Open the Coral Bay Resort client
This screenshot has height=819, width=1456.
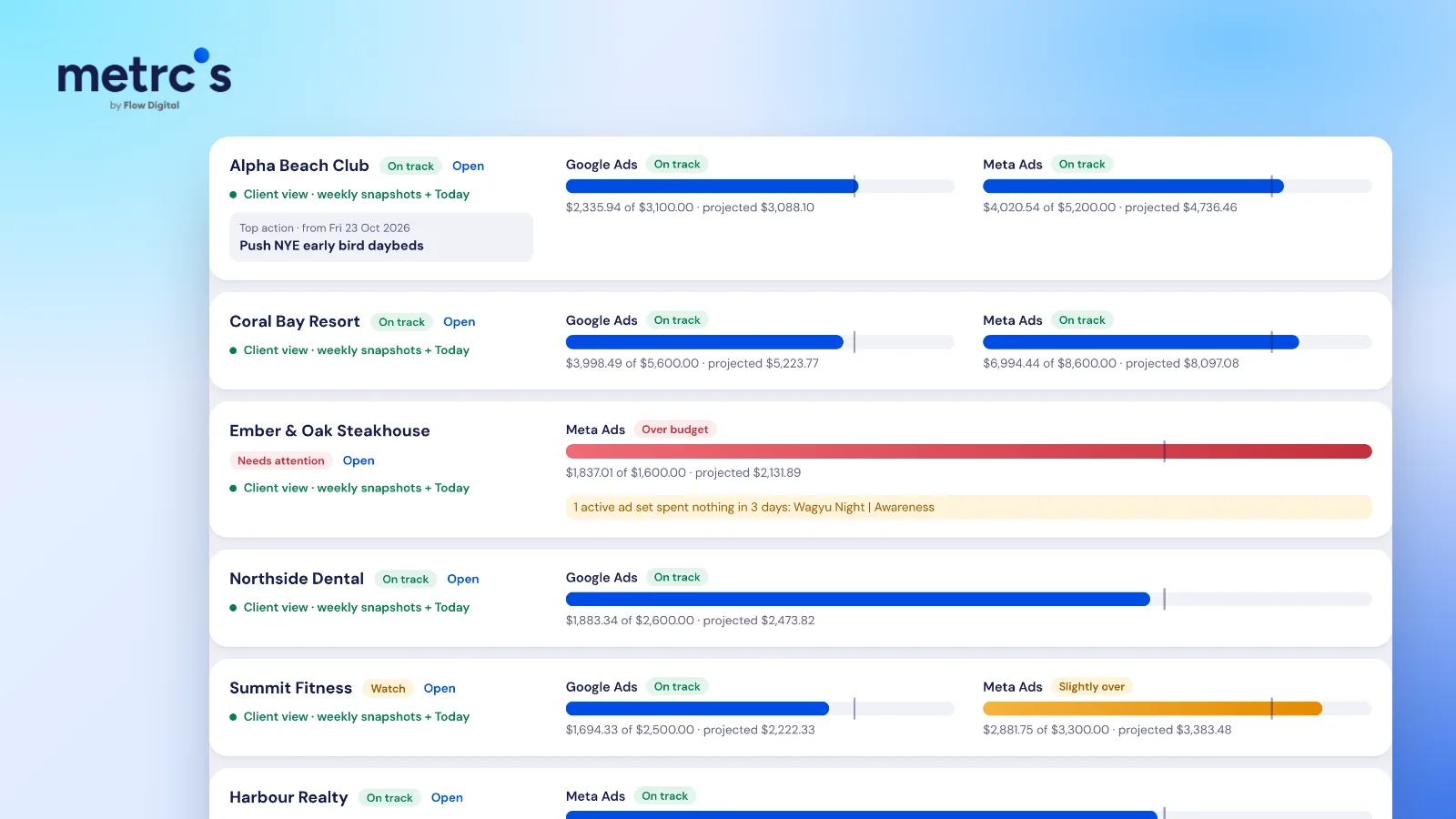(x=459, y=322)
